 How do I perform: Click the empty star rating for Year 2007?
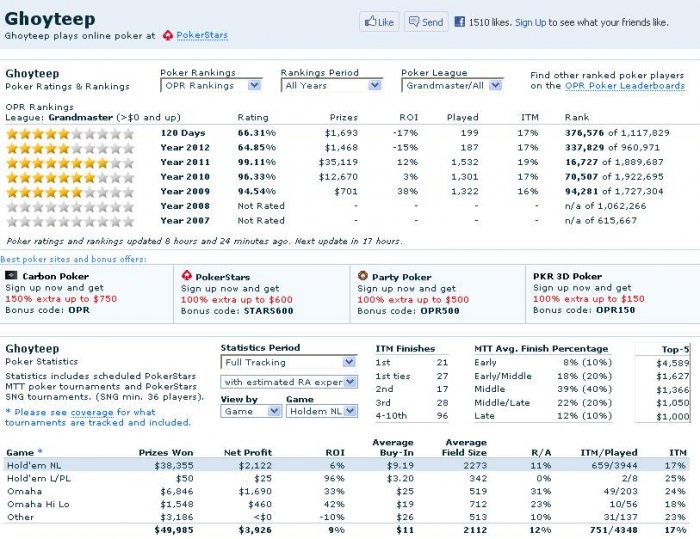(x=70, y=221)
